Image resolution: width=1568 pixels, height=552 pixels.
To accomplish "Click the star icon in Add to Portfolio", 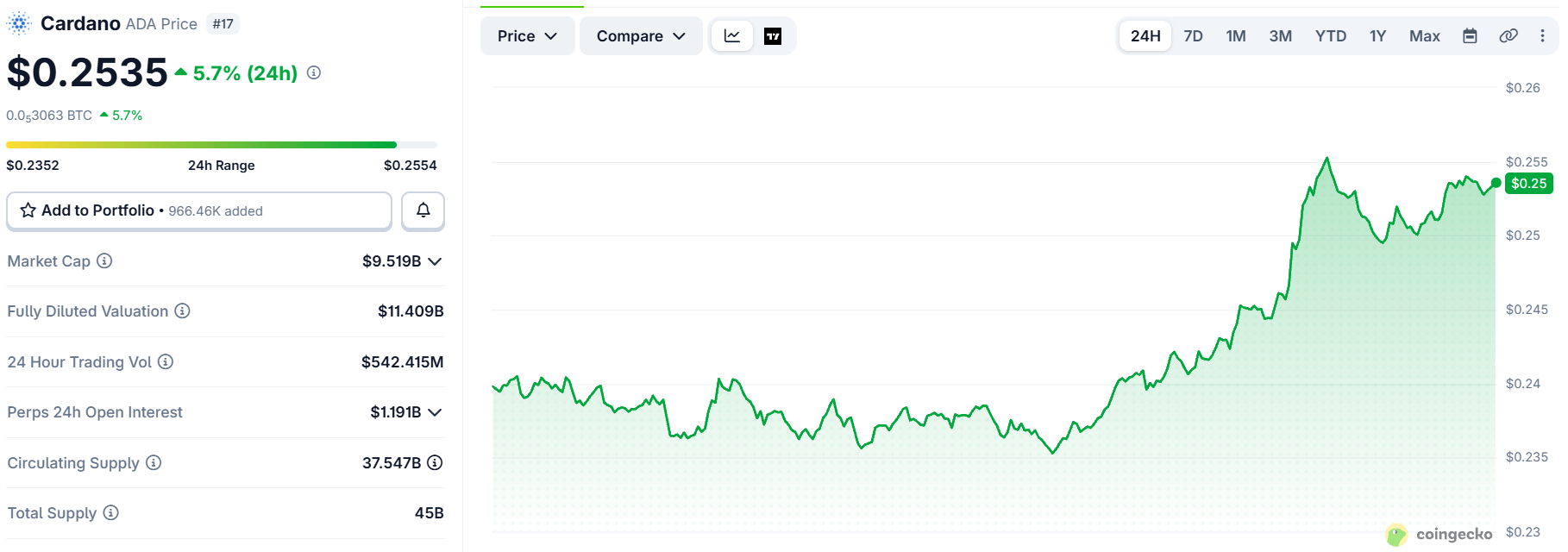I will [x=28, y=210].
